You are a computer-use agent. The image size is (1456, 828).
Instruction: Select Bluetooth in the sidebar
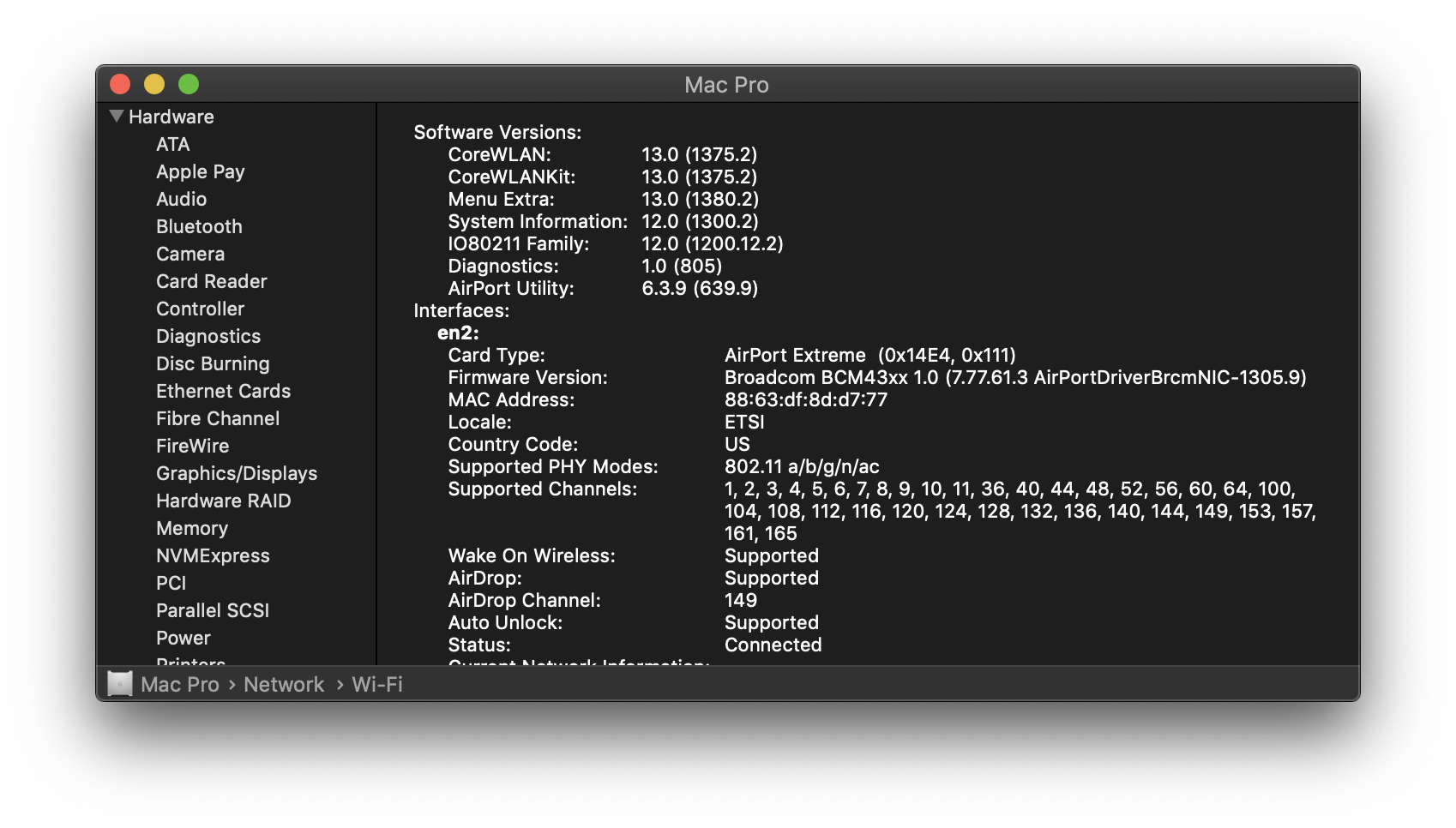pos(199,226)
